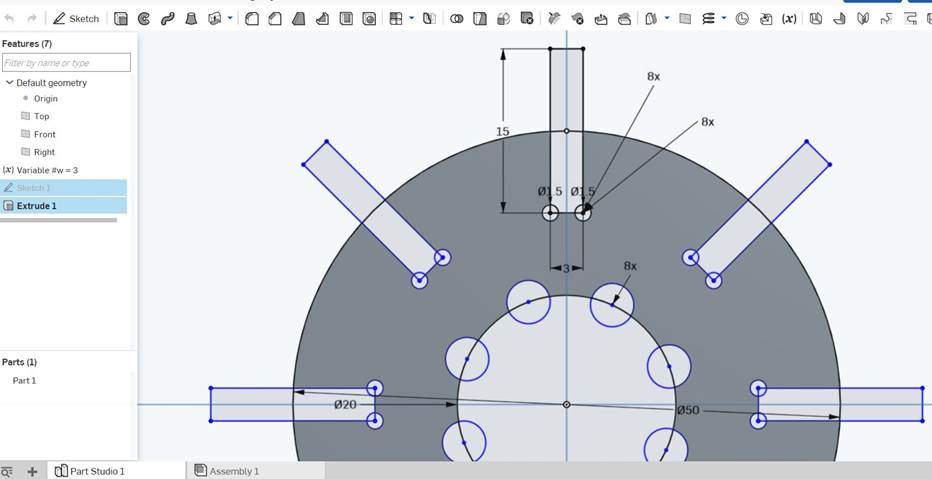
Task: Click the 3 width dimension
Action: tap(566, 269)
